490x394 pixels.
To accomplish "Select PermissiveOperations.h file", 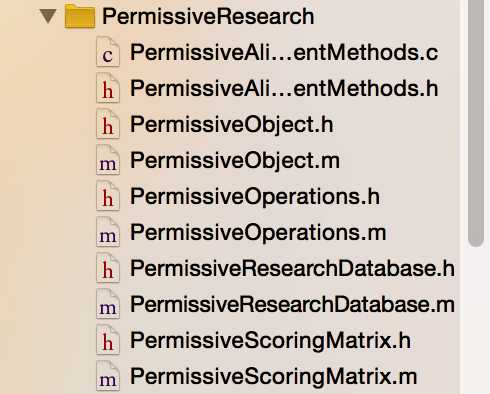I will point(255,197).
